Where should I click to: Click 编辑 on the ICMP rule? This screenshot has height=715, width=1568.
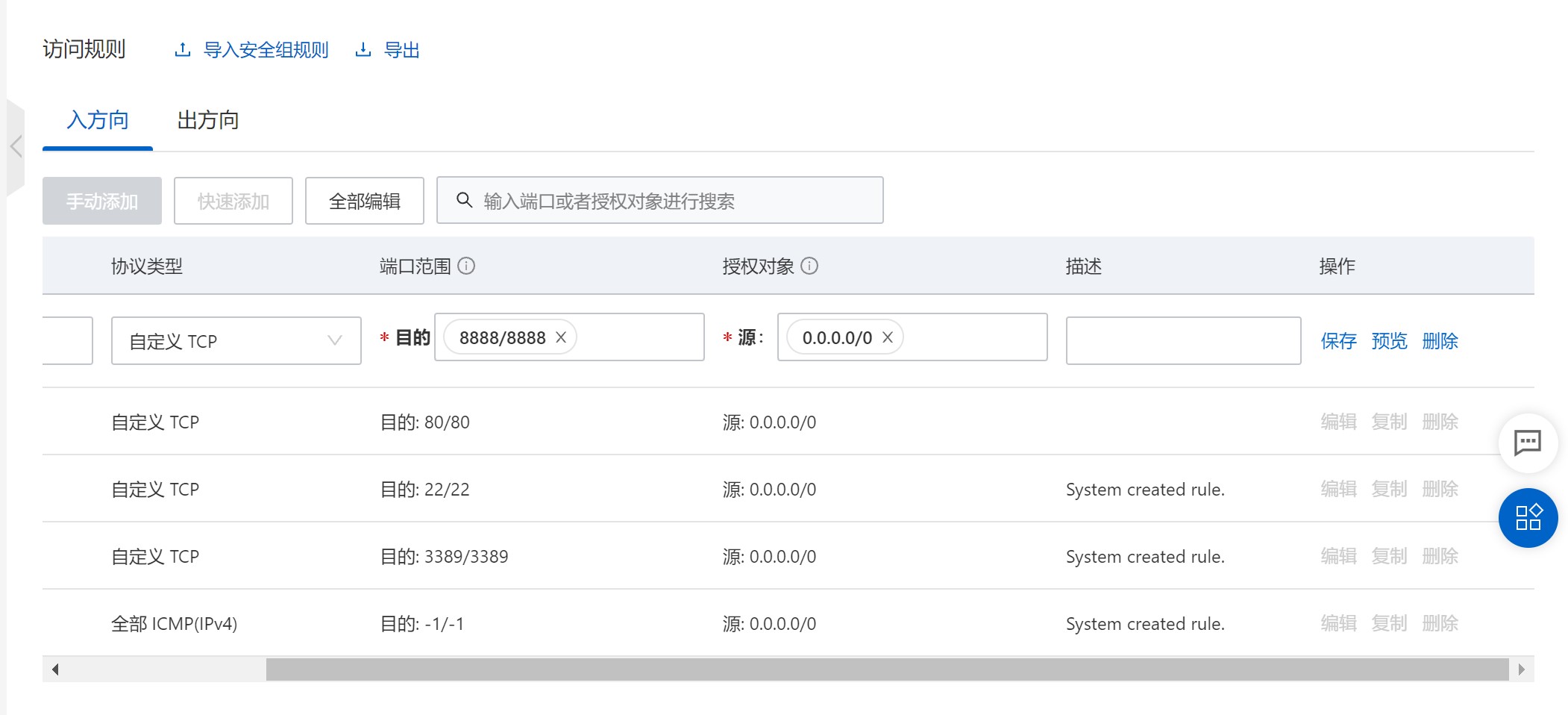[x=1339, y=623]
